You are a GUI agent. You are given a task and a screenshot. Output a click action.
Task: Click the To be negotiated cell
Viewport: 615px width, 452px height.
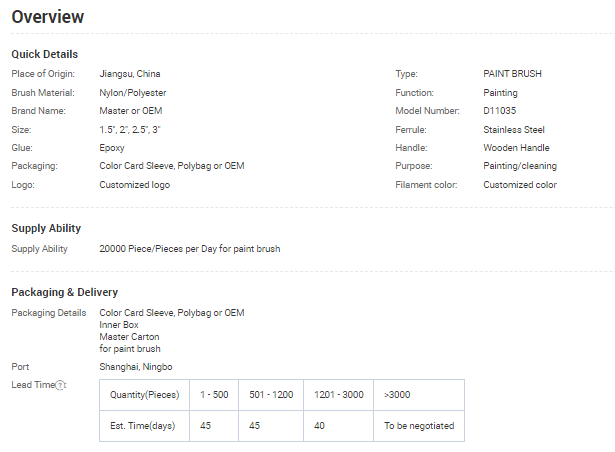point(419,426)
